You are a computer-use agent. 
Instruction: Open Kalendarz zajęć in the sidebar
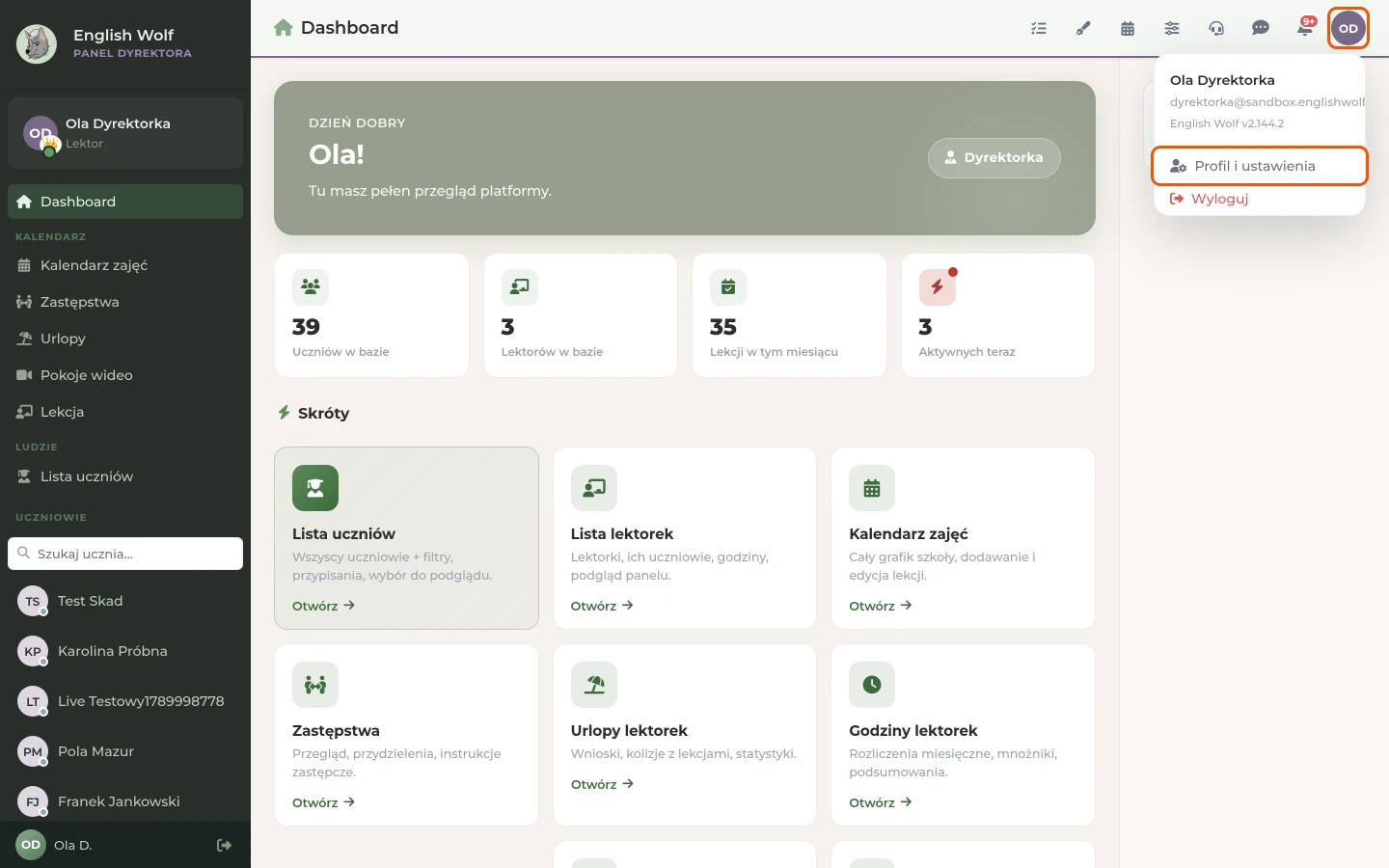pos(125,265)
